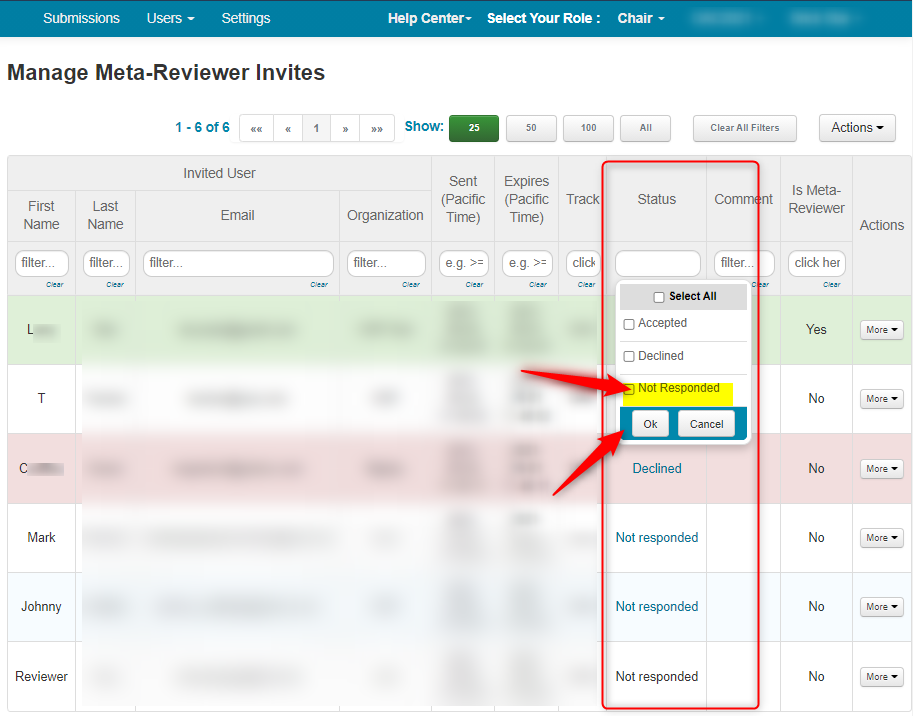Click the Expires date filter field
This screenshot has width=913, height=716.
point(527,263)
